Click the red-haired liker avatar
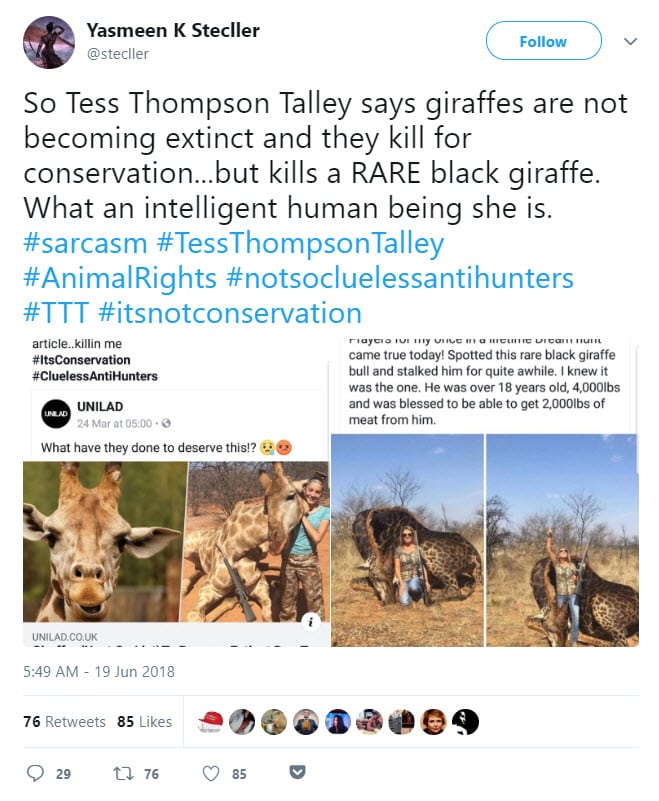The height and width of the screenshot is (801, 659). pyautogui.click(x=434, y=722)
